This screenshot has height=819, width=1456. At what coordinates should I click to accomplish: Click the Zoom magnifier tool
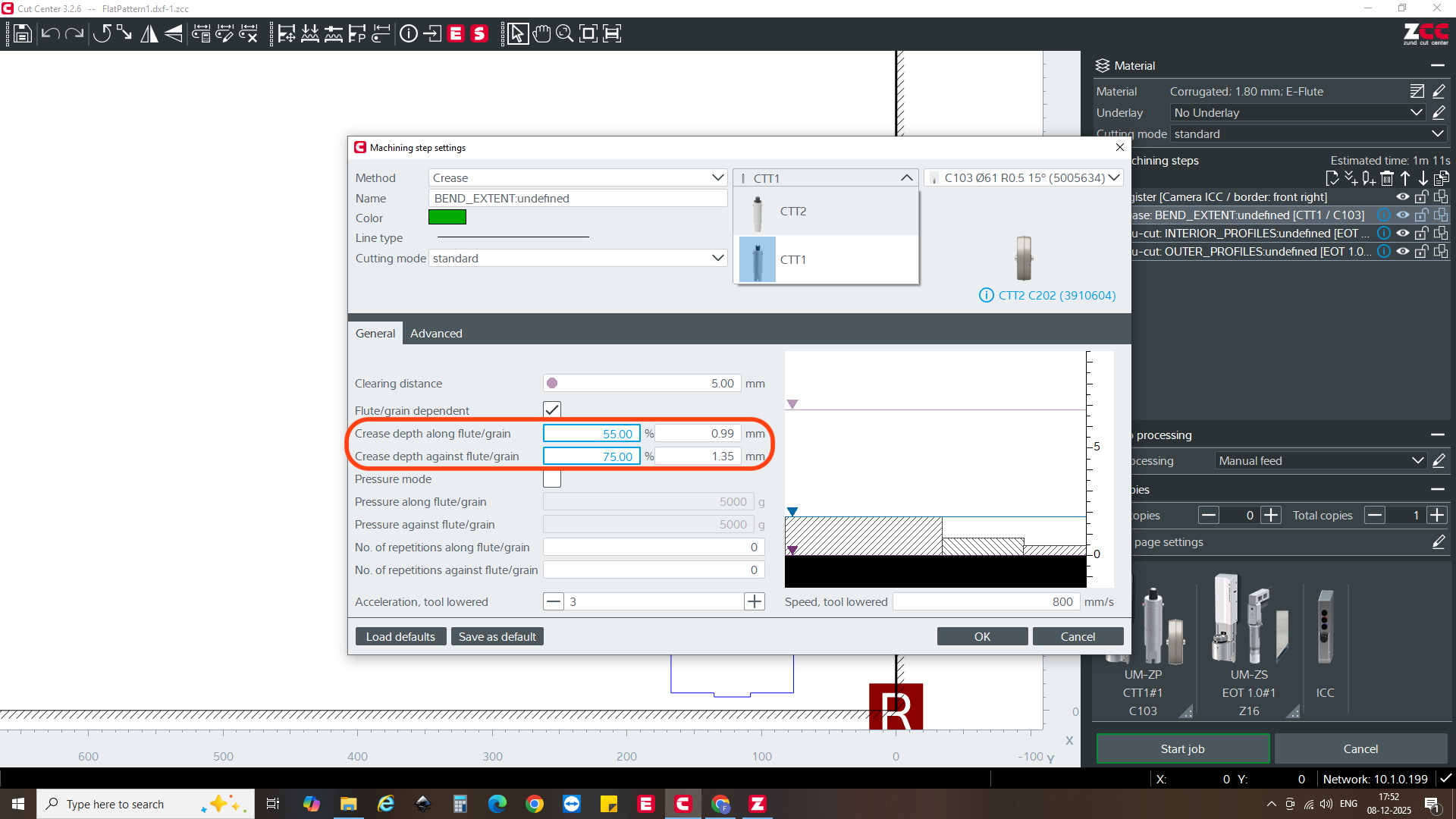564,33
